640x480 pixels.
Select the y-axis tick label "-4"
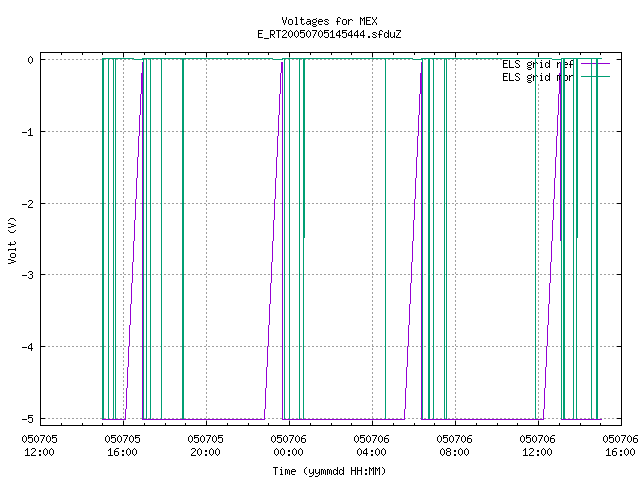coord(27,347)
